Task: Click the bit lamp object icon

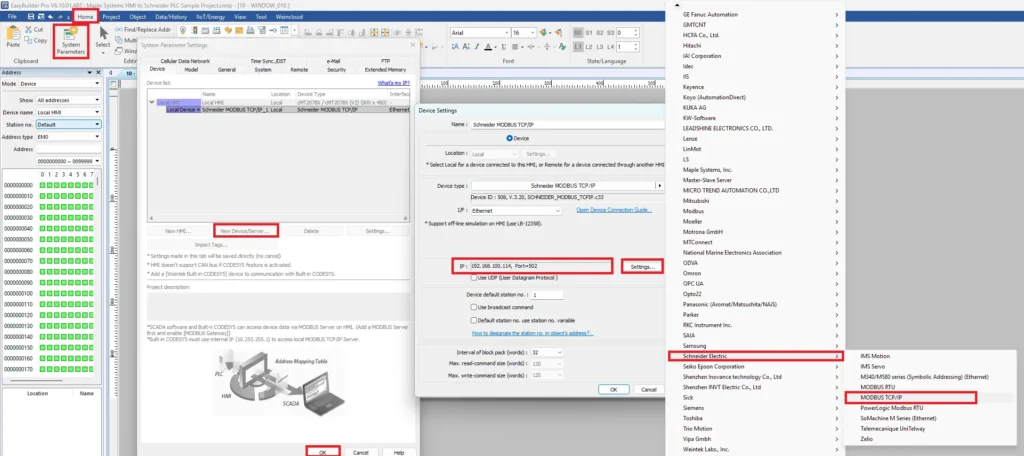Action: tap(184, 30)
